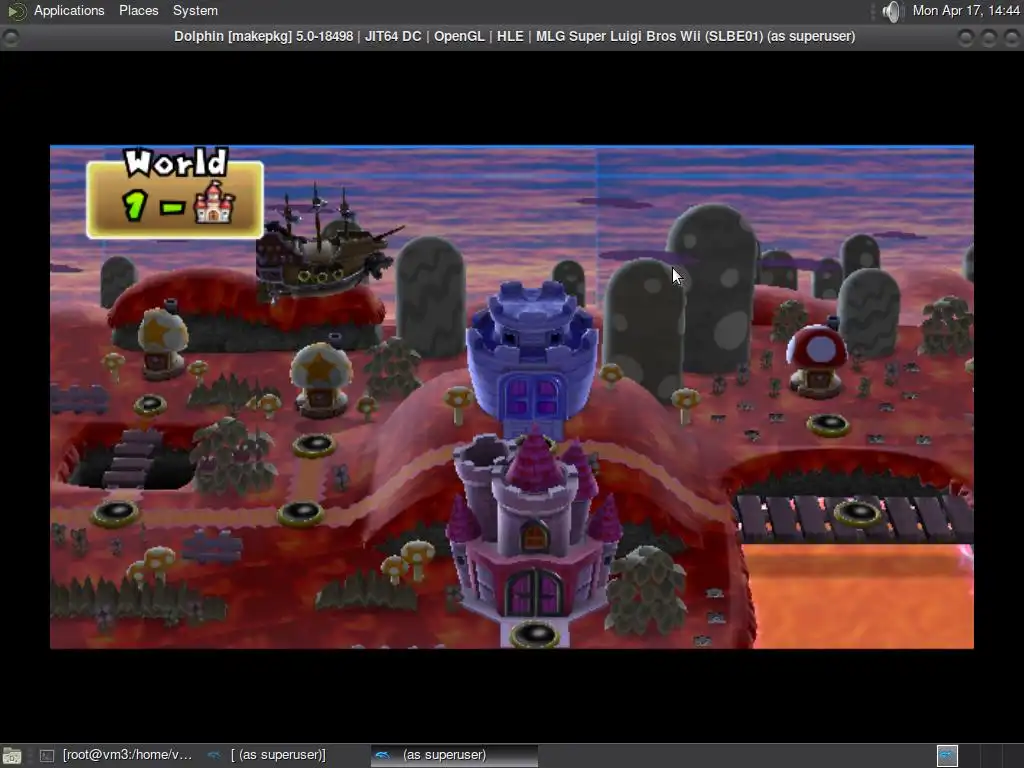Click the Dolphin window title bar text

tap(514, 37)
